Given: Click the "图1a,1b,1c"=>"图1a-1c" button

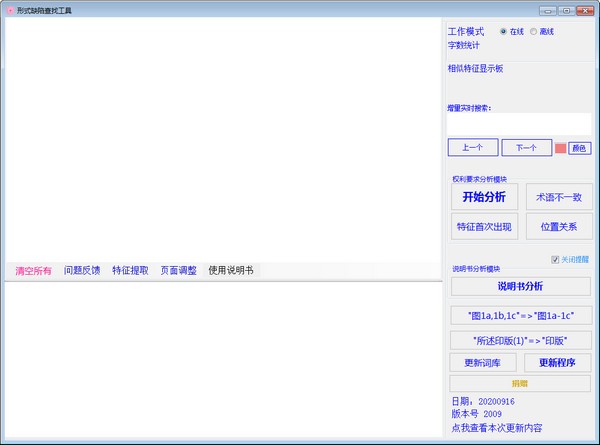Looking at the screenshot, I should click(x=521, y=315).
